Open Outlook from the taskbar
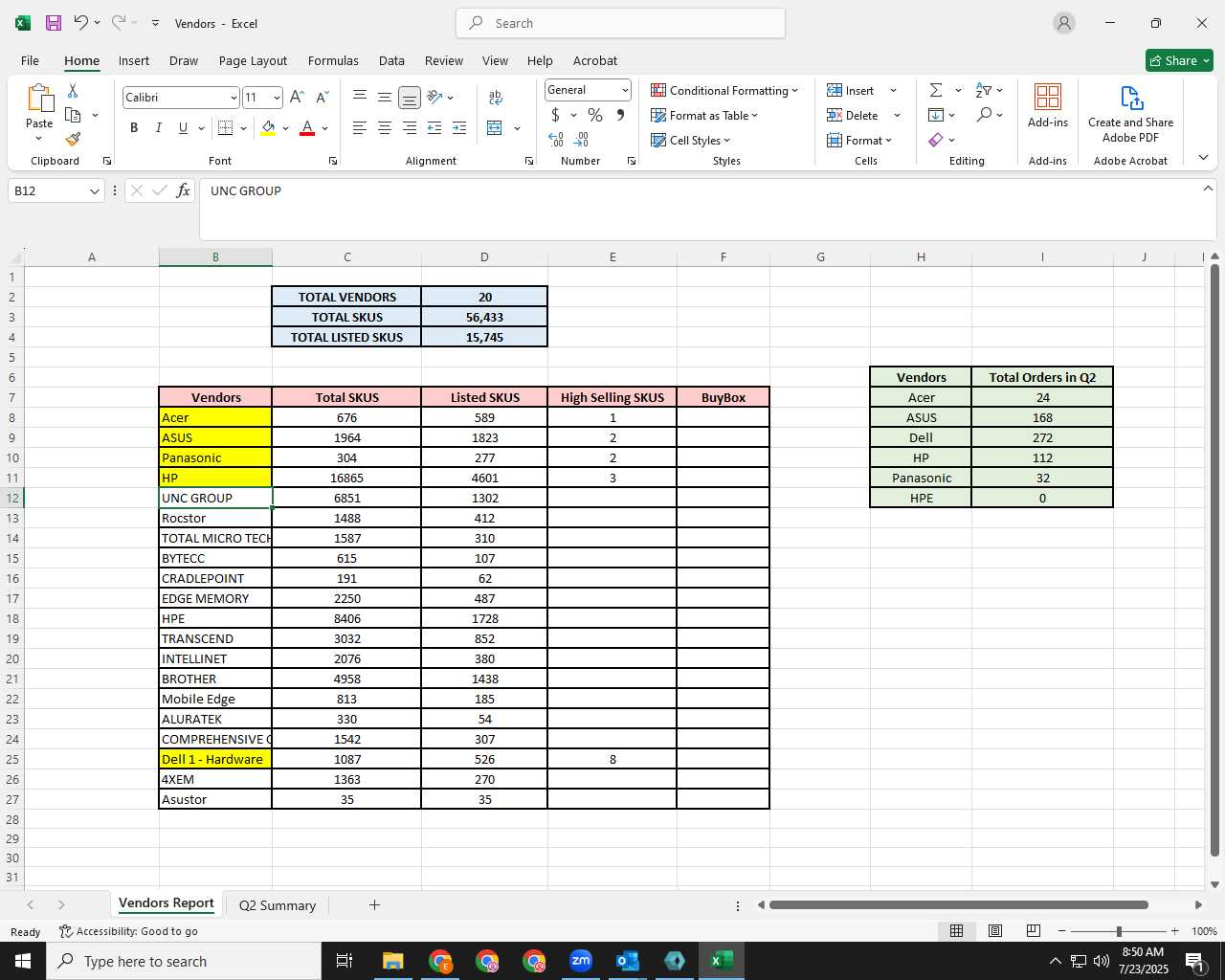1225x980 pixels. [628, 961]
